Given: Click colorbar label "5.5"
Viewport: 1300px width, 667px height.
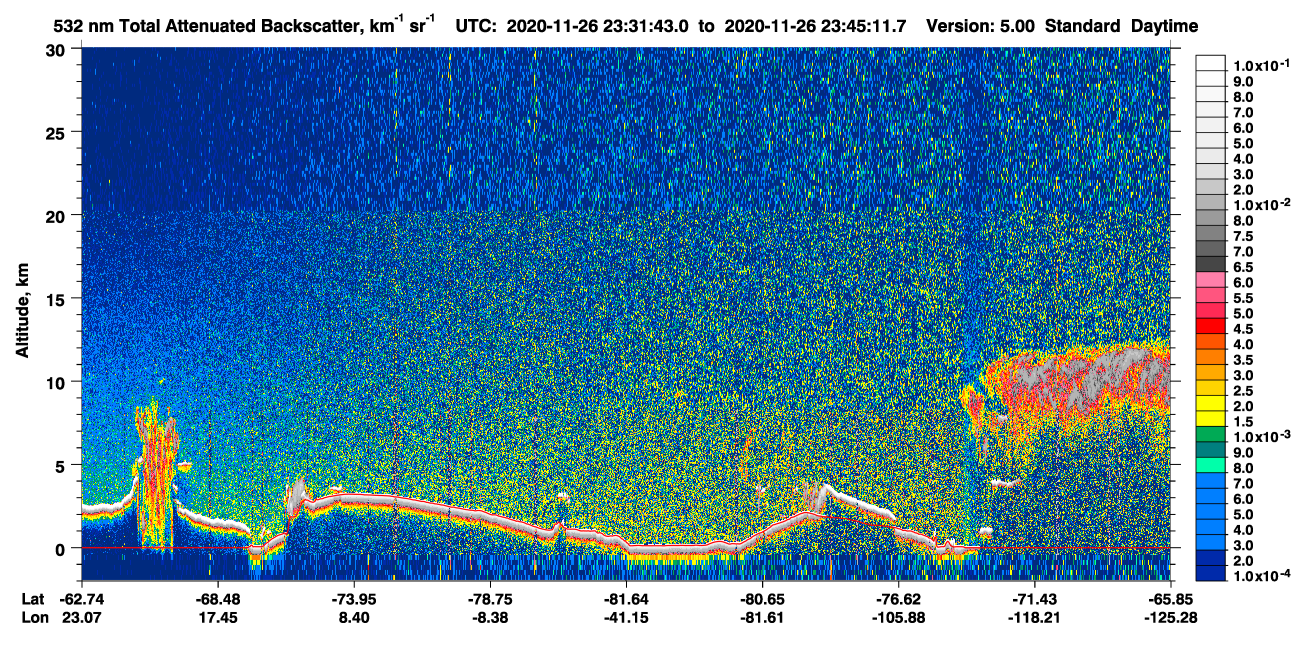Looking at the screenshot, I should (x=1245, y=298).
